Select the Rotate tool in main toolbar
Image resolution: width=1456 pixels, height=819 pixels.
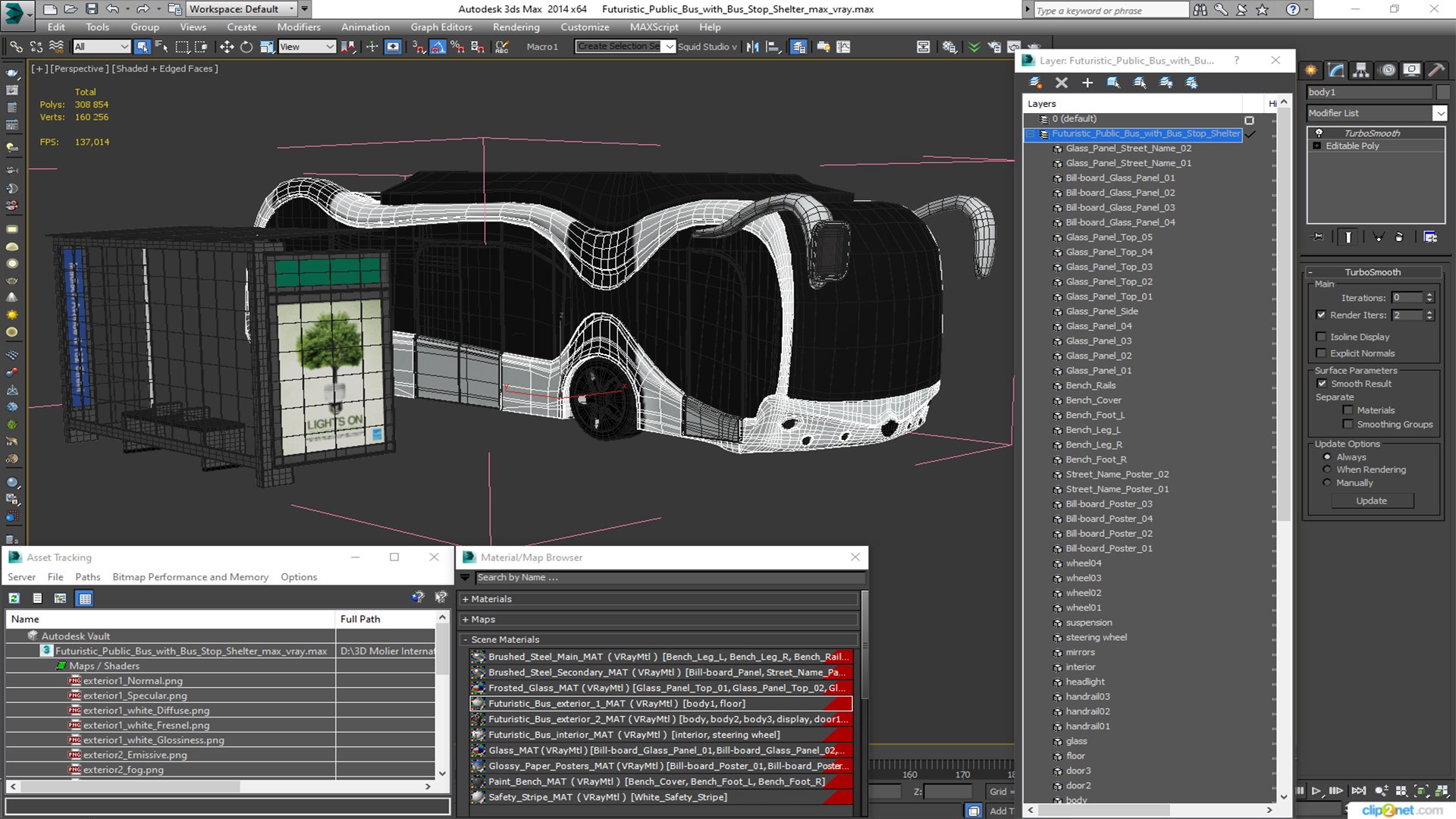click(x=246, y=47)
